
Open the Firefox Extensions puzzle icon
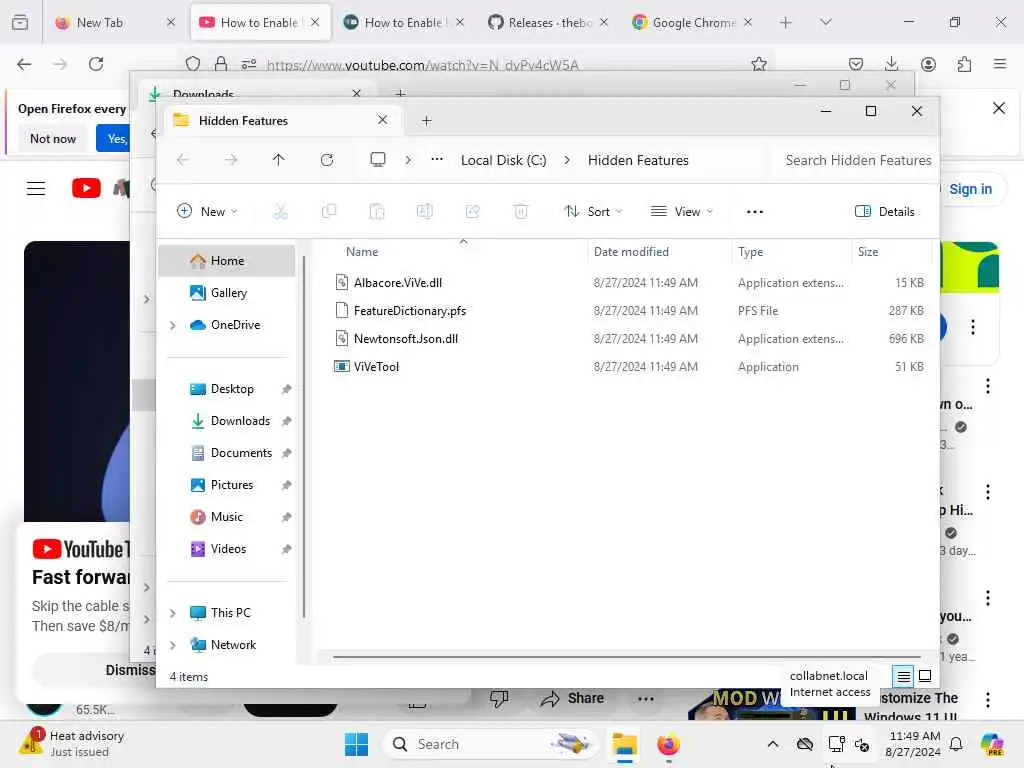tap(964, 64)
